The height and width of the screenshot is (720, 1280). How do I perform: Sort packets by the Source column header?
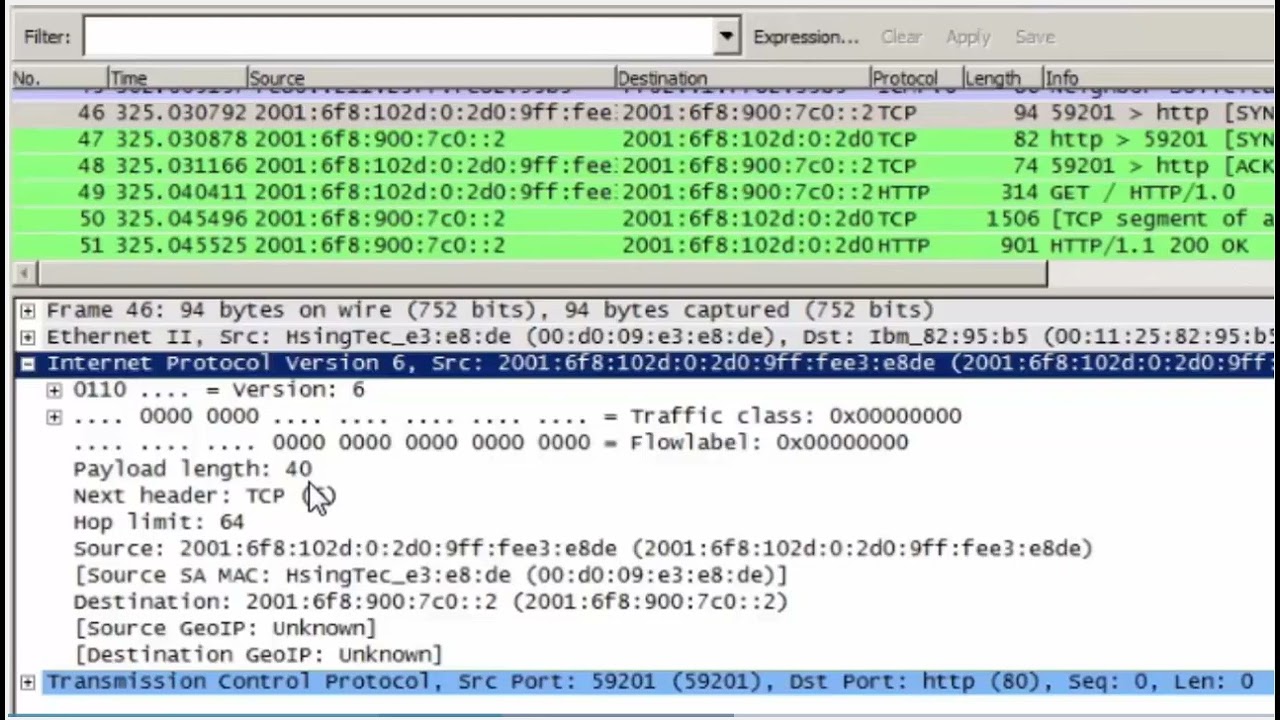(431, 78)
